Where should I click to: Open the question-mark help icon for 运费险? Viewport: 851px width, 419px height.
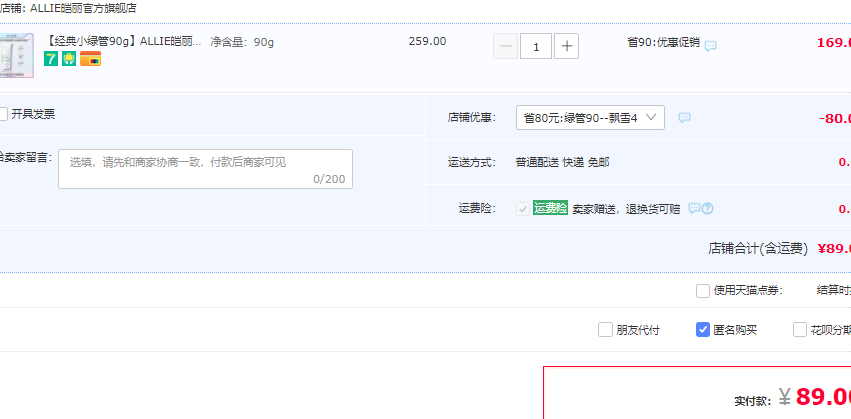(707, 208)
